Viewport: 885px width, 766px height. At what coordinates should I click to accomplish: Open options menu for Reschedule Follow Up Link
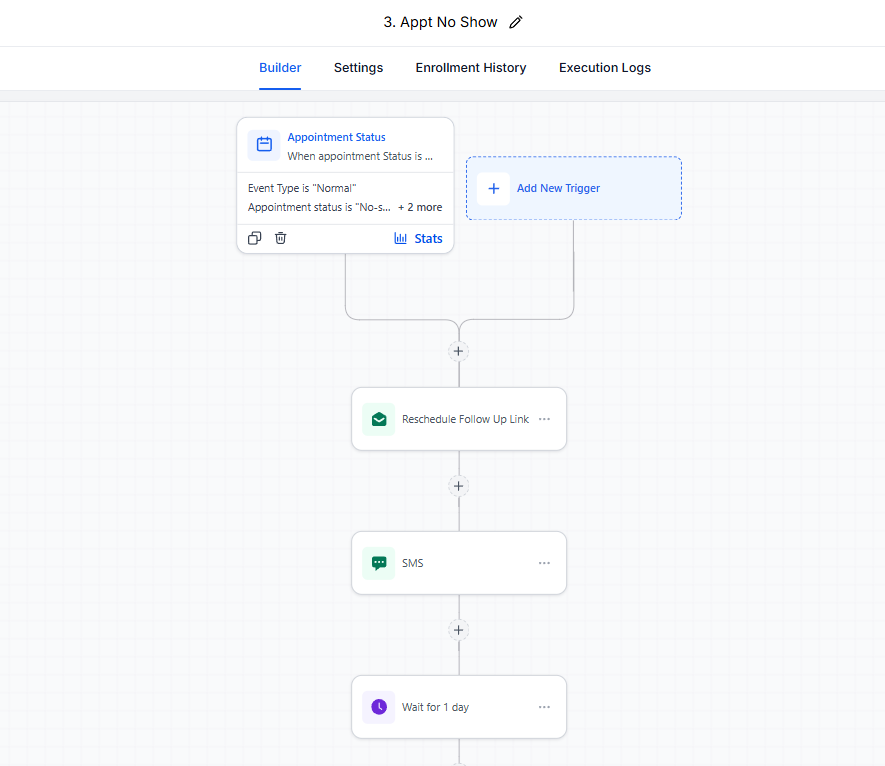tap(544, 419)
